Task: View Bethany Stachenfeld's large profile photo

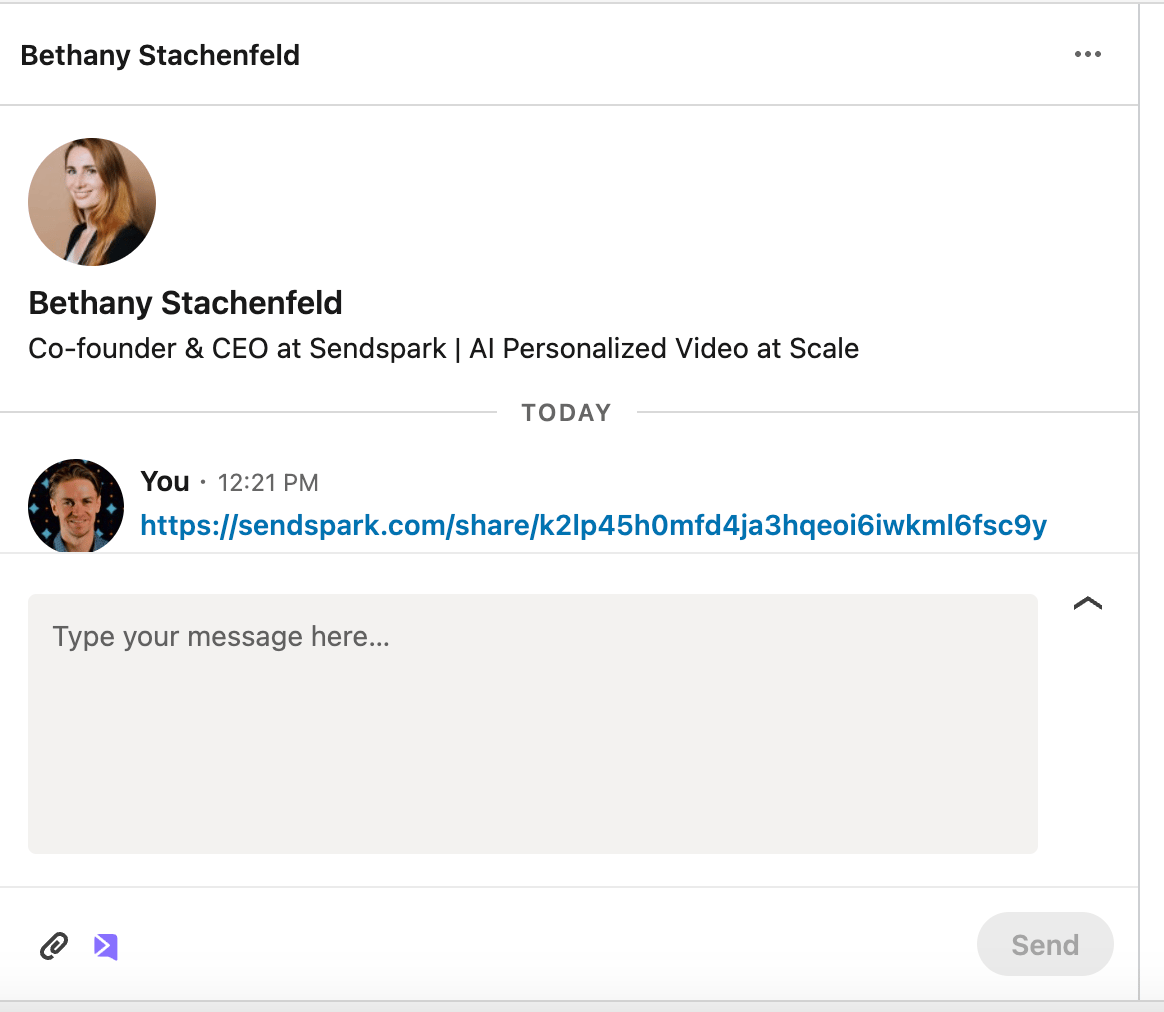Action: pos(92,202)
